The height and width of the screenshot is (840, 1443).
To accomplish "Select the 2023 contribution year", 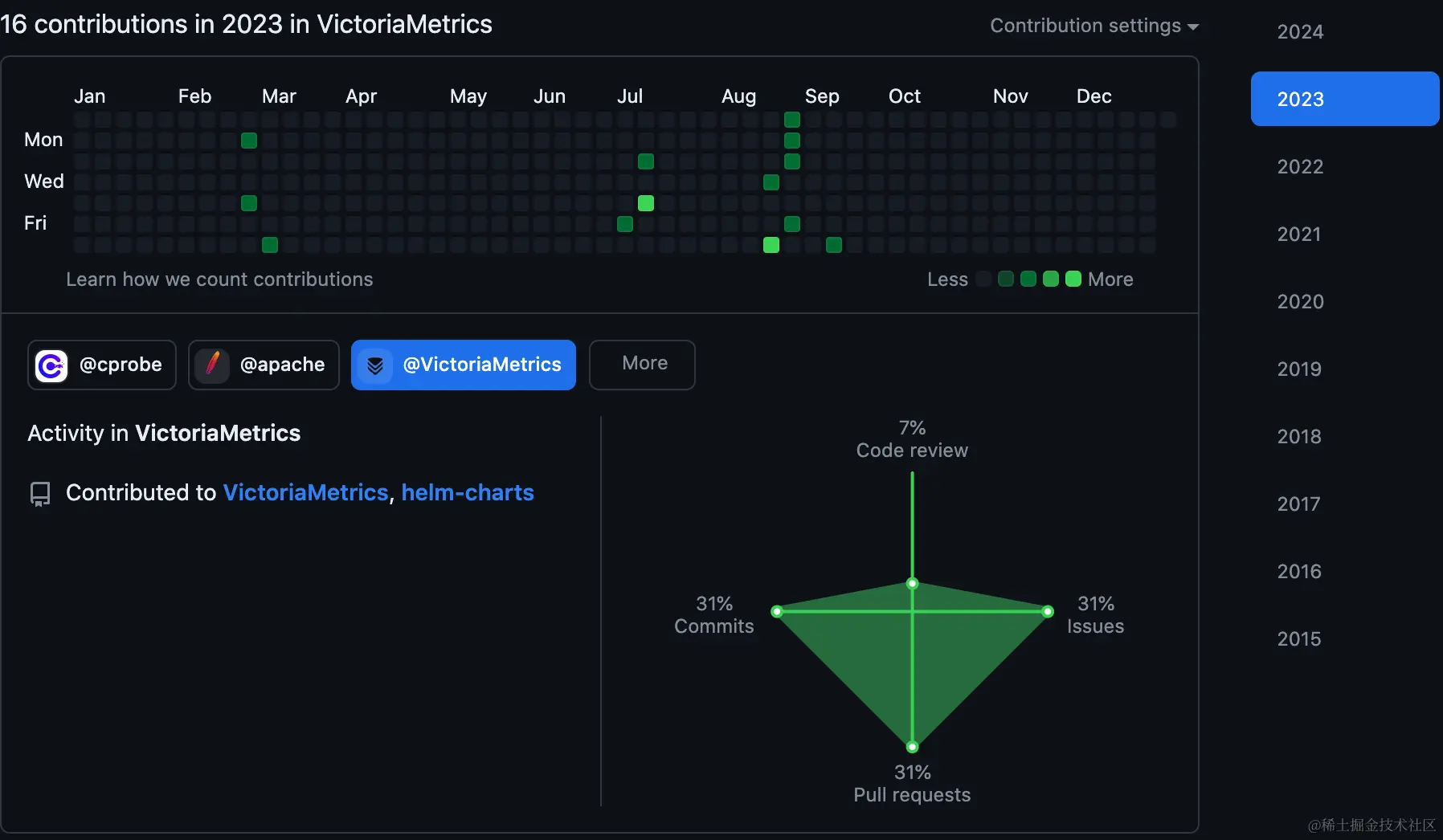I will [x=1345, y=99].
